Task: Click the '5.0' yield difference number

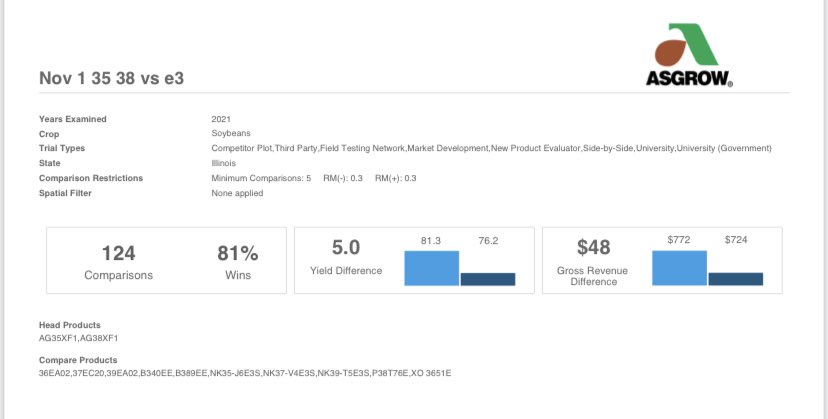Action: [346, 247]
